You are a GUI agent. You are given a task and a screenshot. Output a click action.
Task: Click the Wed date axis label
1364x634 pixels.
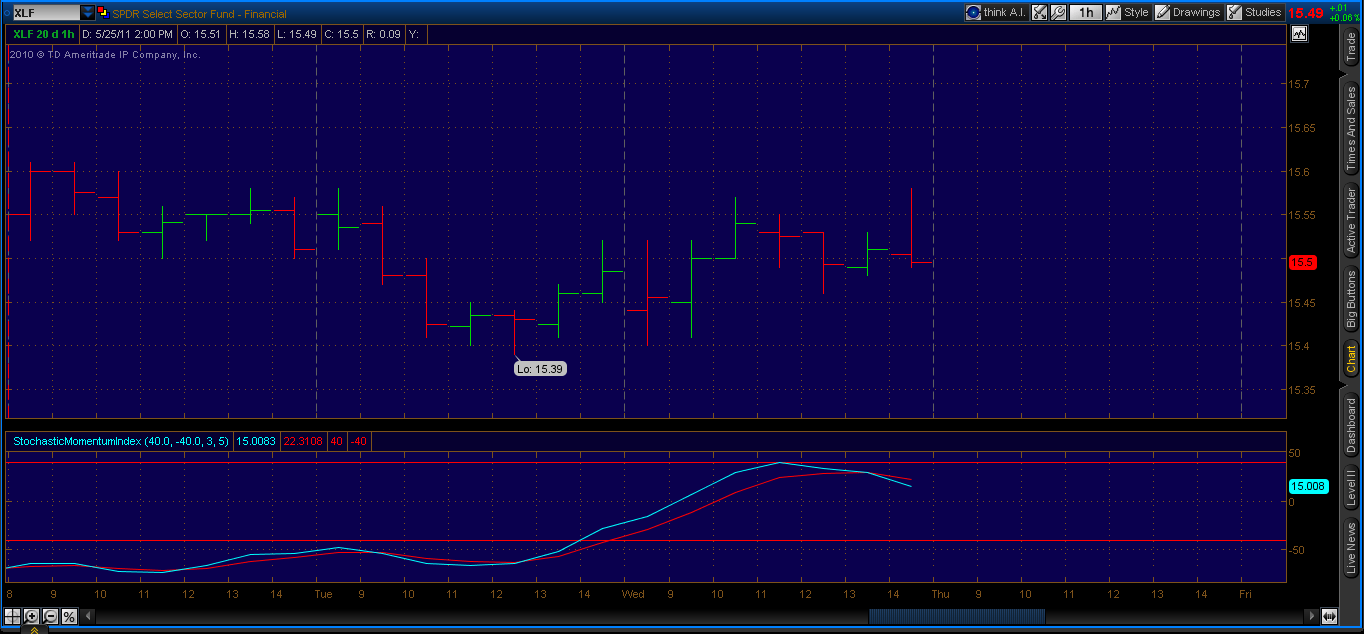633,594
